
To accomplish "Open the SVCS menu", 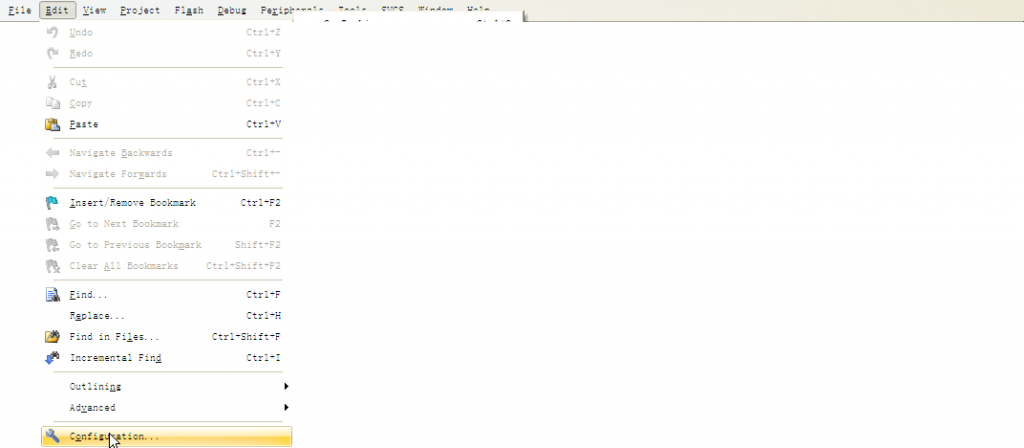I will pos(393,10).
